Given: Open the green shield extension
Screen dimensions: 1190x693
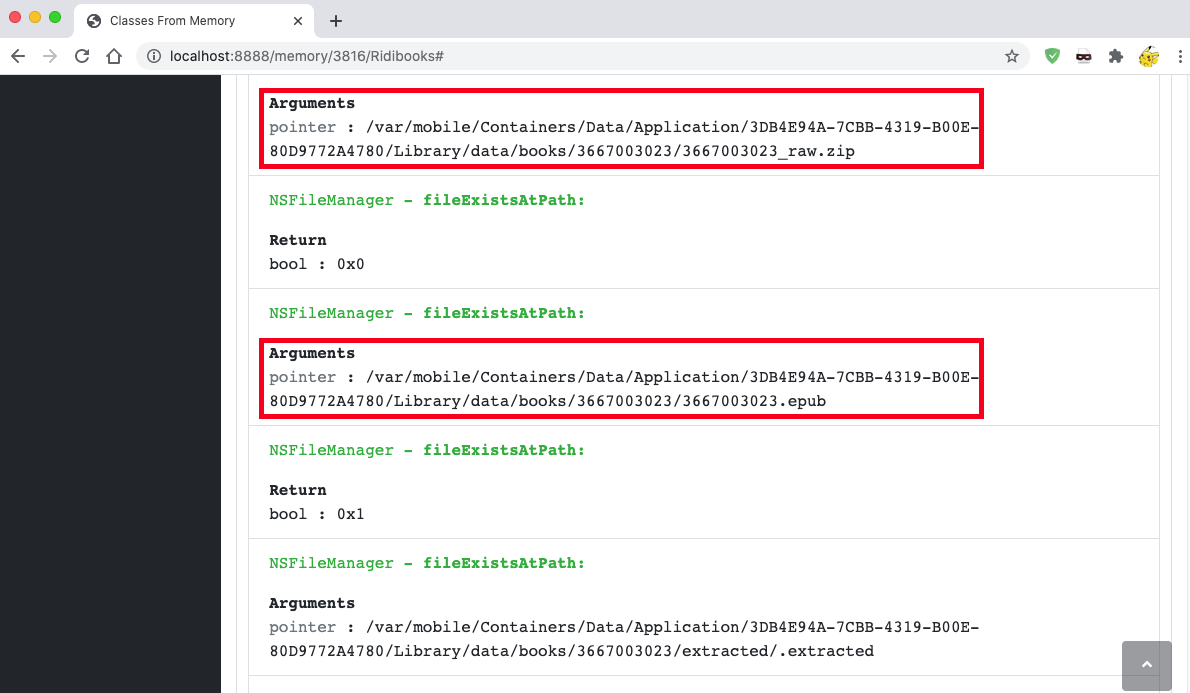Looking at the screenshot, I should [x=1052, y=56].
